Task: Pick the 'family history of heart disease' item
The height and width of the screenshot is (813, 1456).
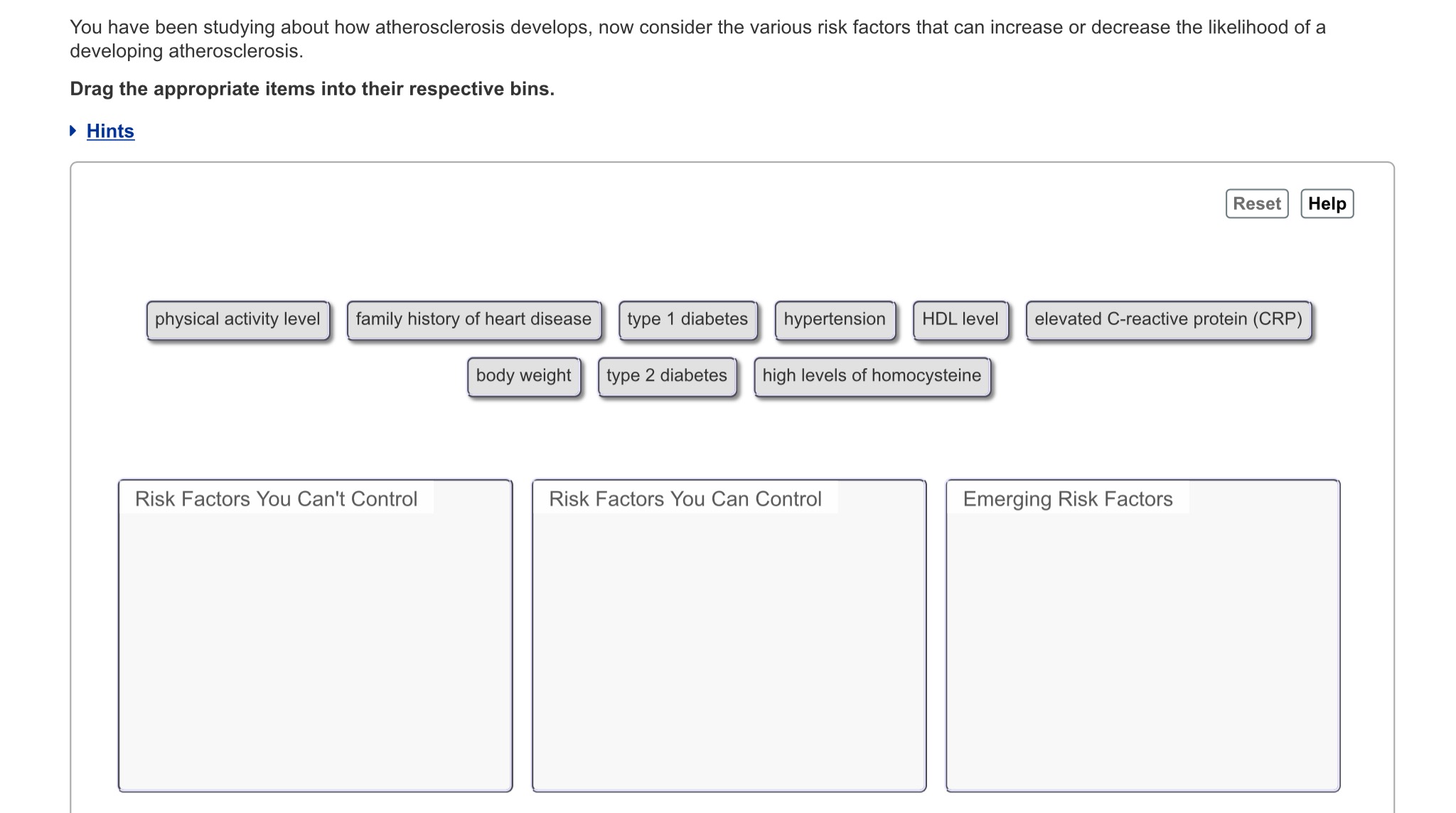Action: pos(473,320)
